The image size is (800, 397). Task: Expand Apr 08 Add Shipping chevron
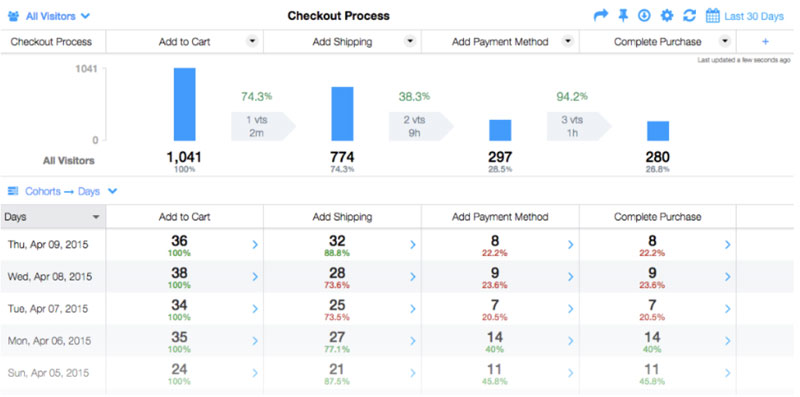coord(413,277)
